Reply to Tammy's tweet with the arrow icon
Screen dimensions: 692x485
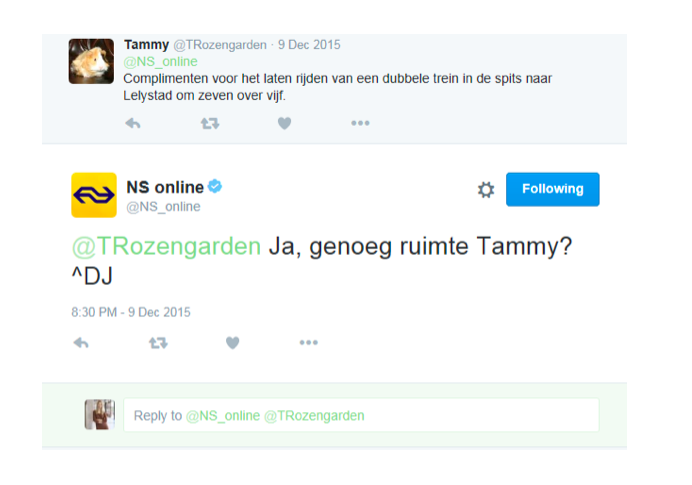132,123
